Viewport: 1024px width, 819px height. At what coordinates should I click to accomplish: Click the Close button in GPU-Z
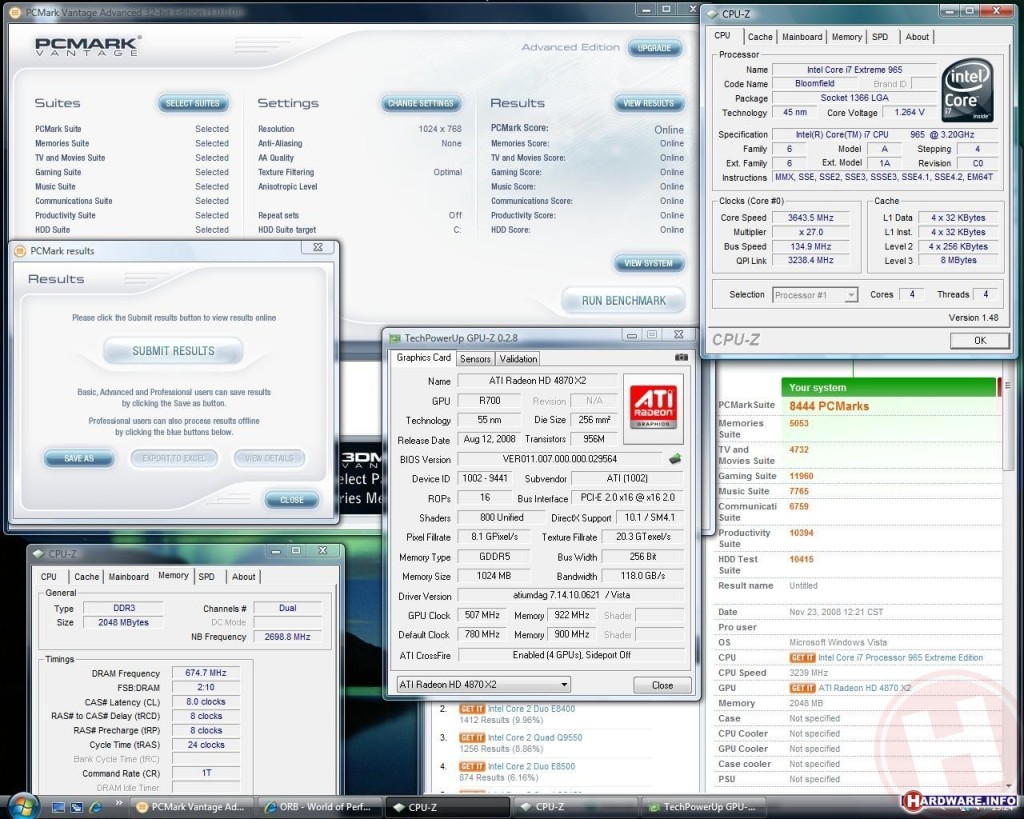click(x=662, y=685)
